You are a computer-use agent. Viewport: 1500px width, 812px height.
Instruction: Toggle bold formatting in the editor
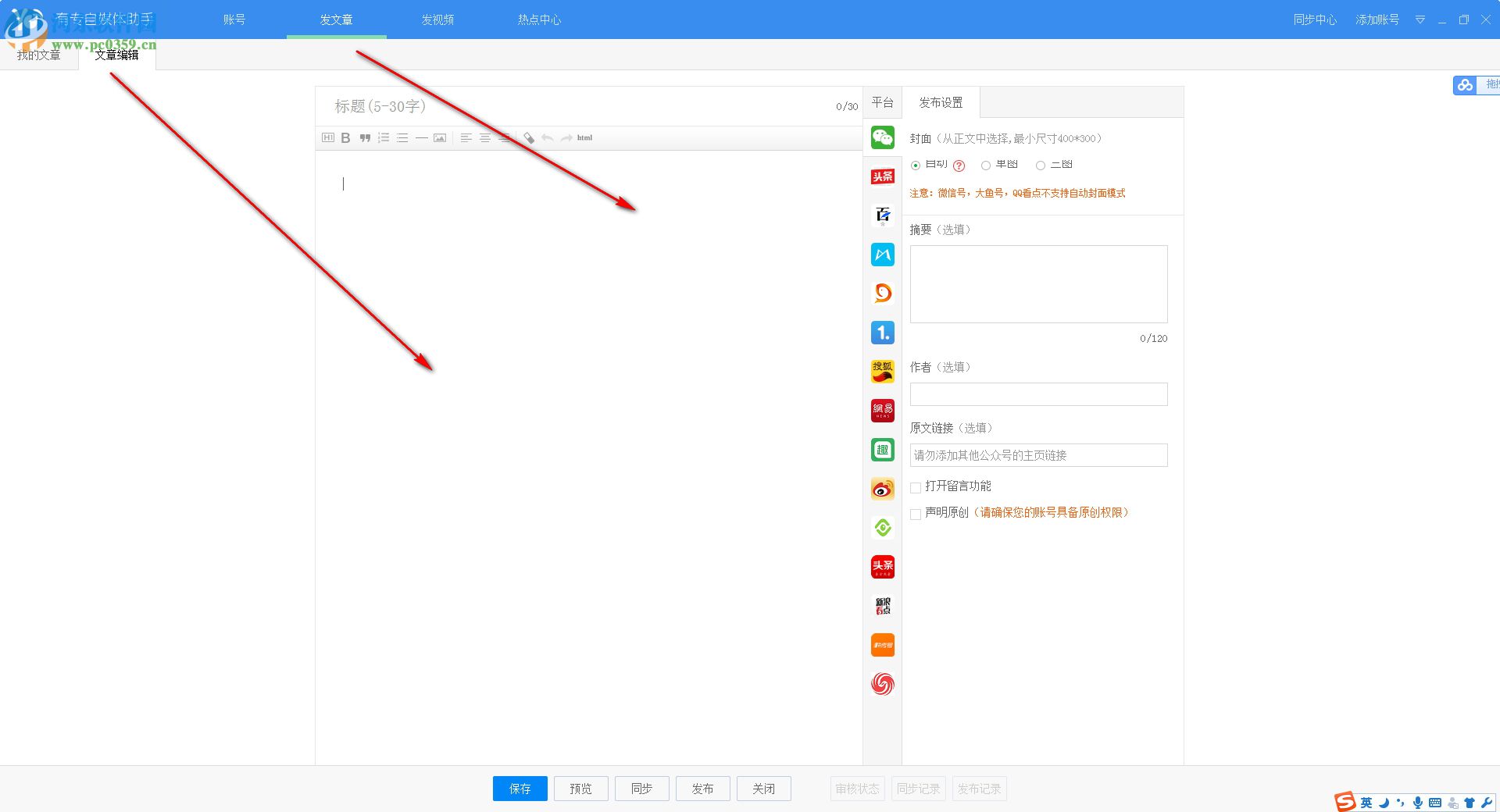(345, 138)
